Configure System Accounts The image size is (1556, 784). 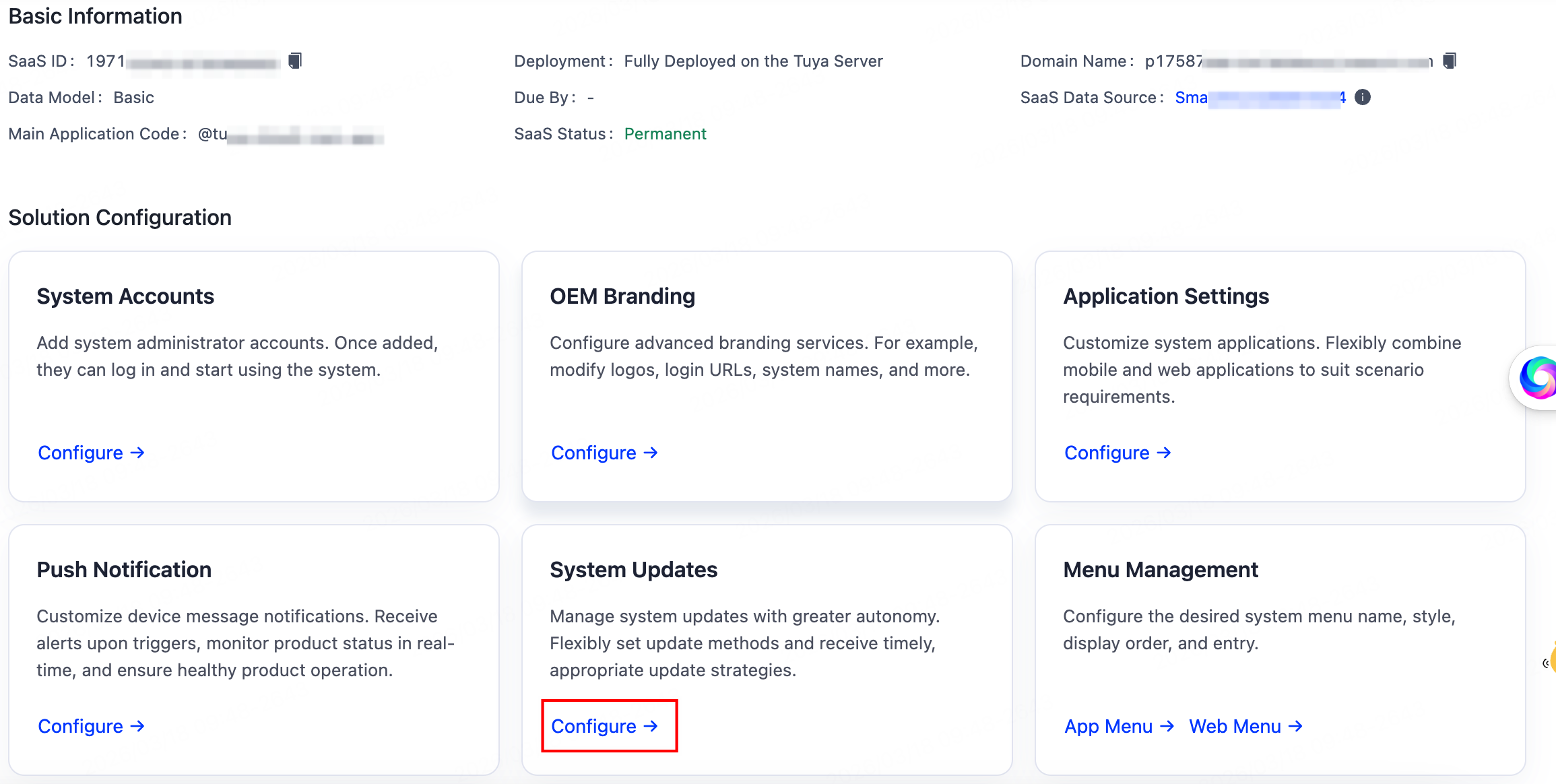pyautogui.click(x=81, y=453)
